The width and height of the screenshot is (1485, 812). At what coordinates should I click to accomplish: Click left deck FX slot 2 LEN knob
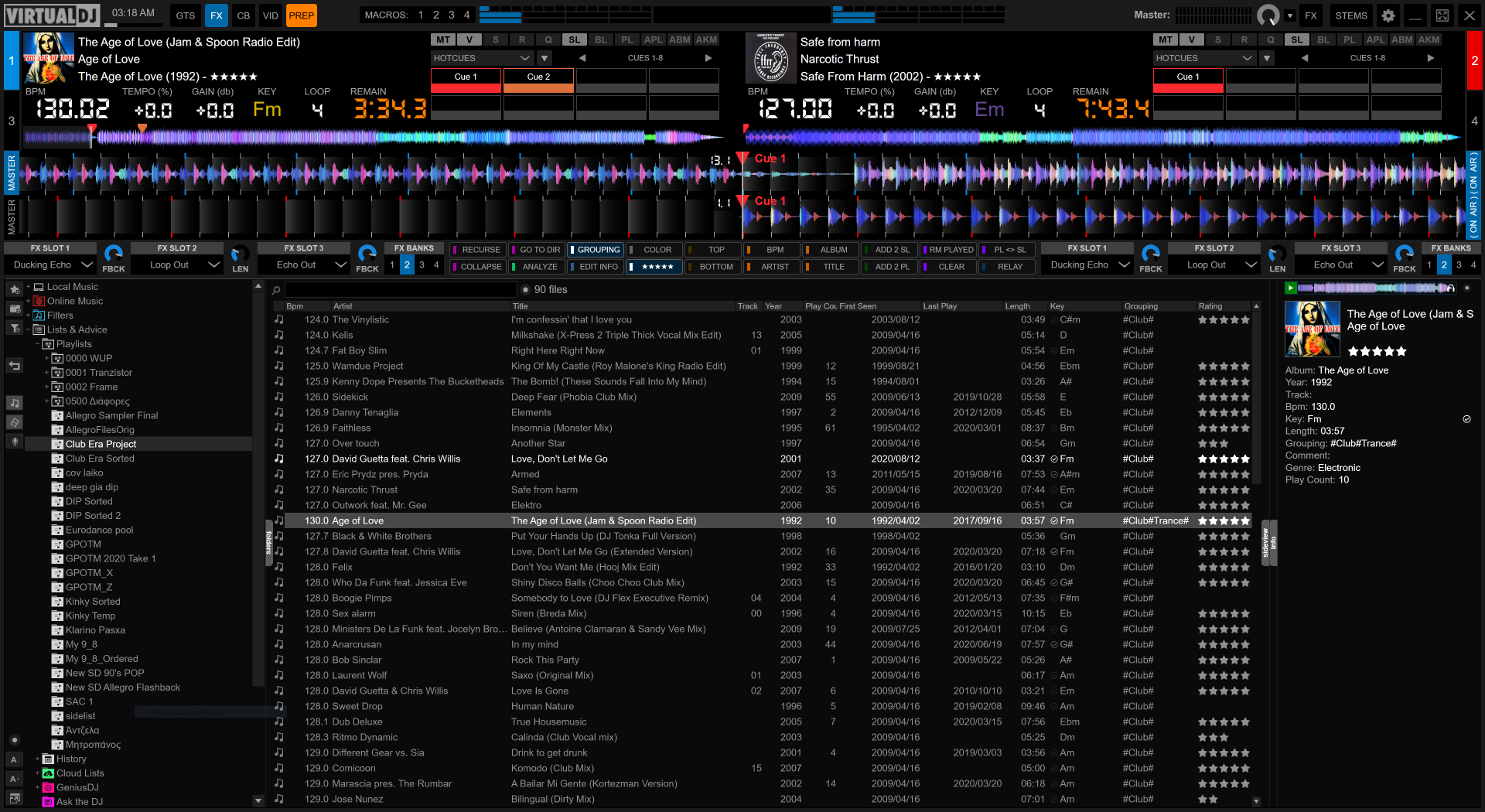click(241, 254)
